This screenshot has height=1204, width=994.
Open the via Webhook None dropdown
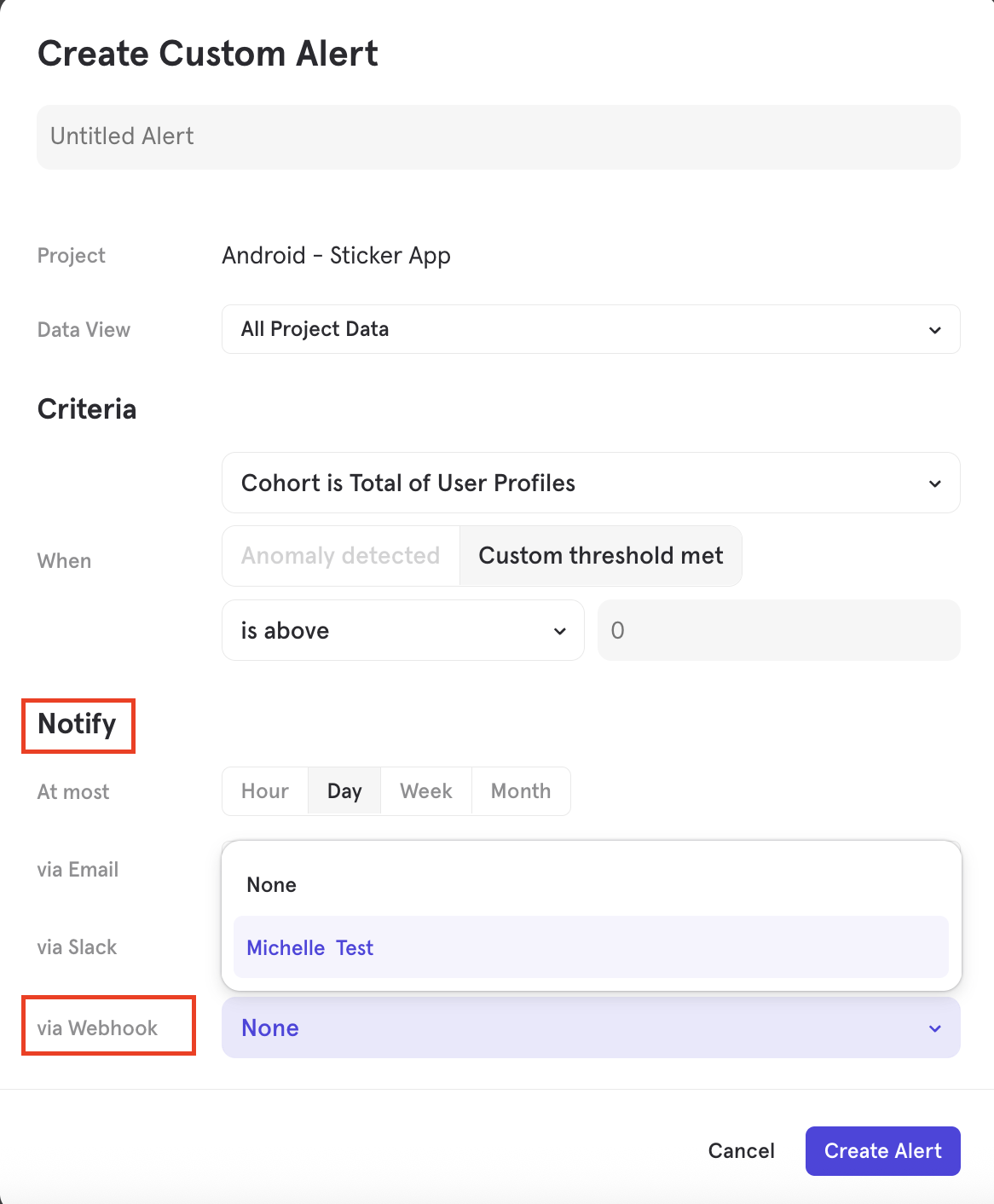tap(591, 1027)
